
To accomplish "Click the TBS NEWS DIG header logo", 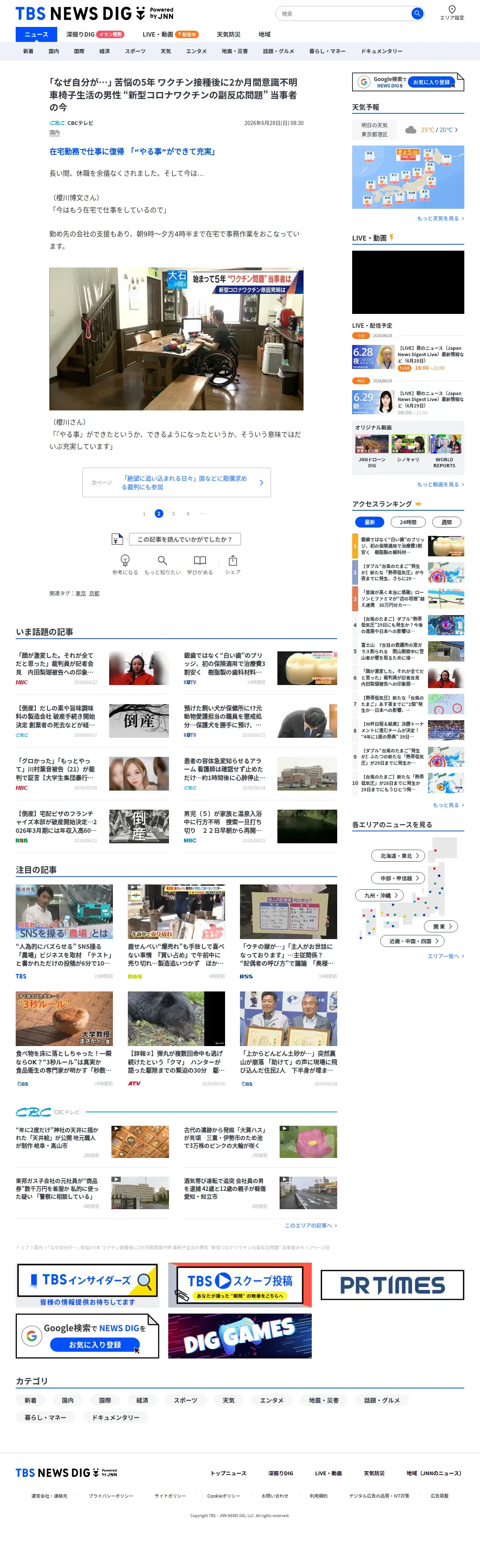I will coord(94,13).
